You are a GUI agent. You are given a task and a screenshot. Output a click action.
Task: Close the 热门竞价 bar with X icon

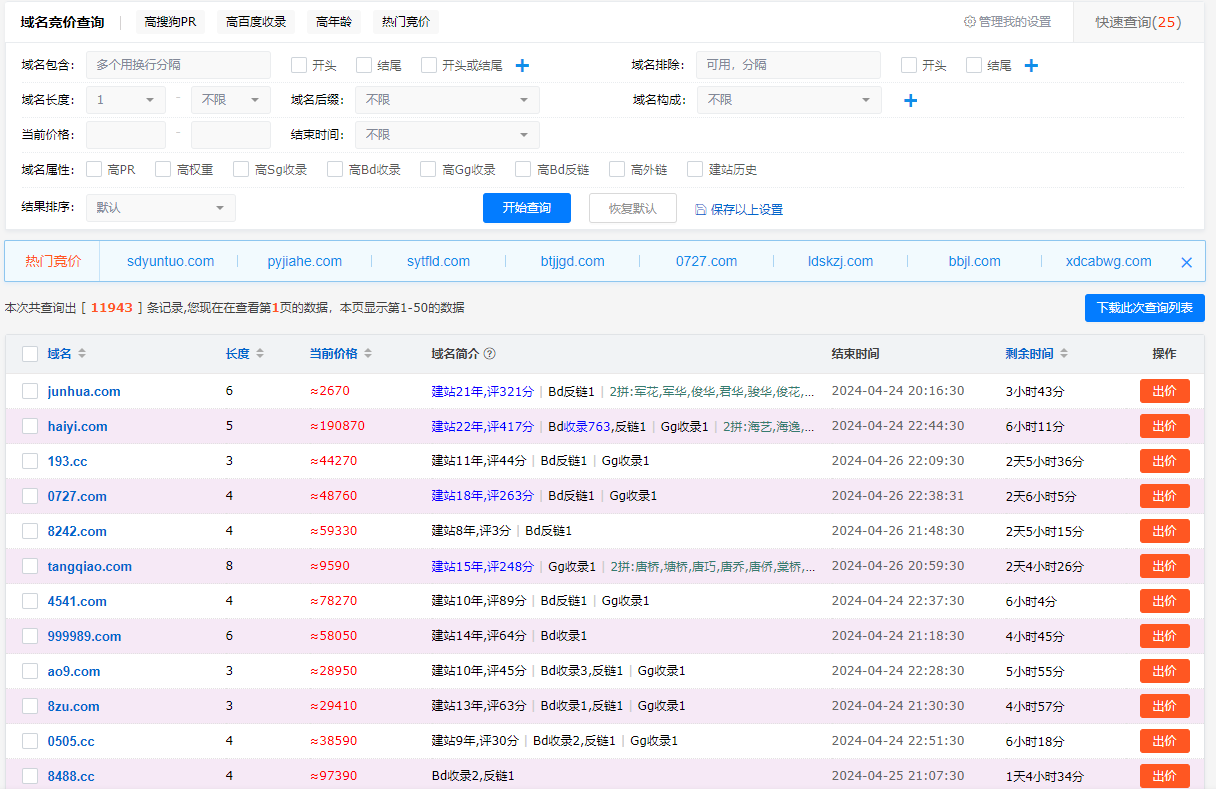click(1187, 262)
